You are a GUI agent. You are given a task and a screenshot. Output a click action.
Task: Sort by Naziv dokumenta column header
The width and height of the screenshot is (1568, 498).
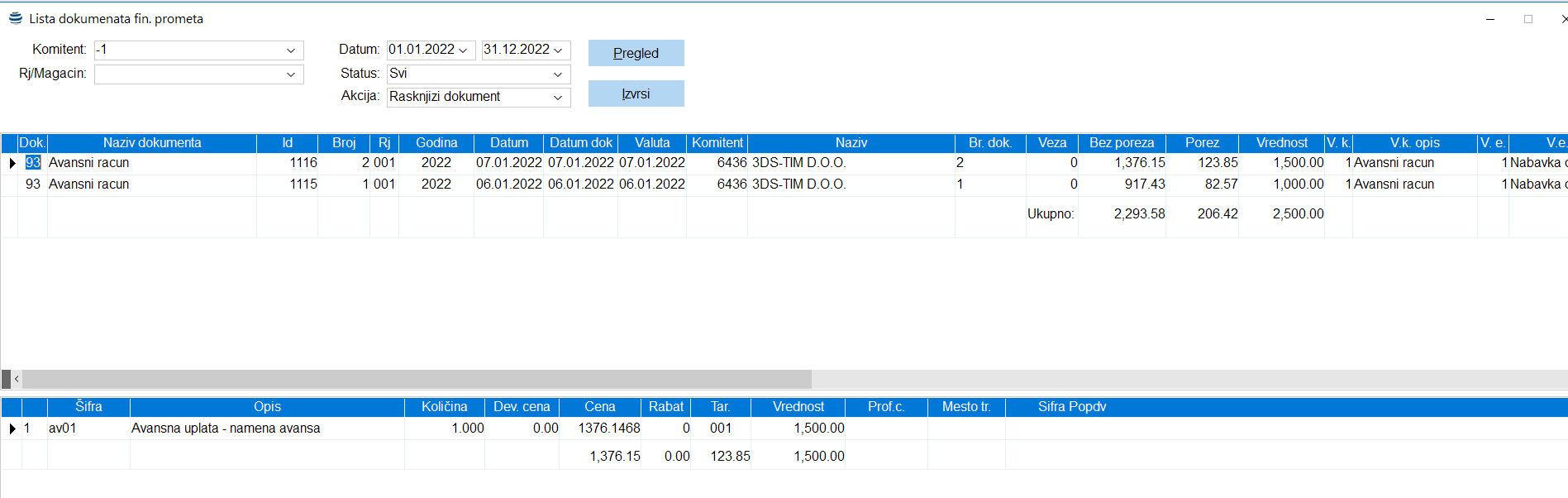[x=152, y=143]
